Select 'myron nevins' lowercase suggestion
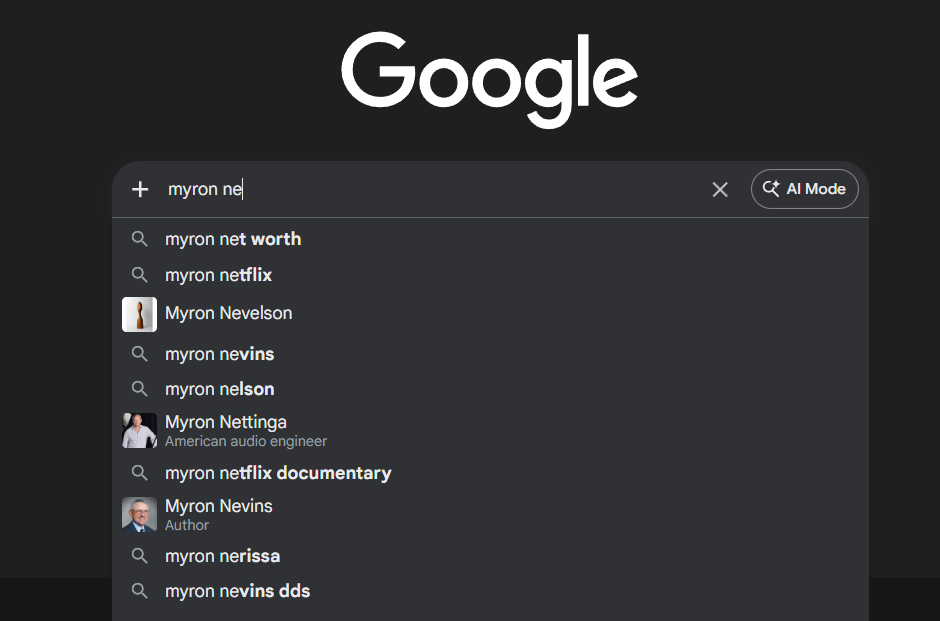 (x=490, y=354)
